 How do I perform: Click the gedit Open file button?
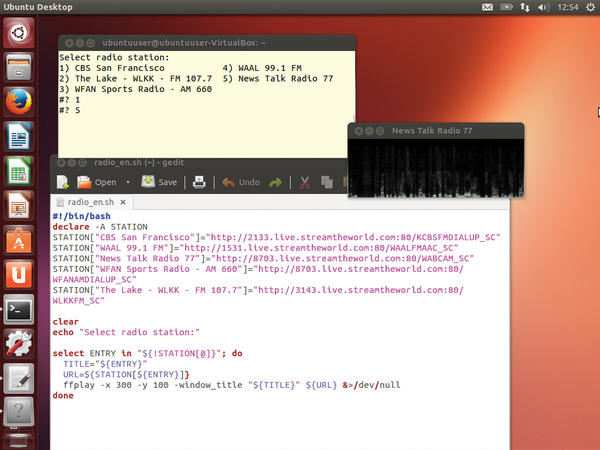point(97,182)
